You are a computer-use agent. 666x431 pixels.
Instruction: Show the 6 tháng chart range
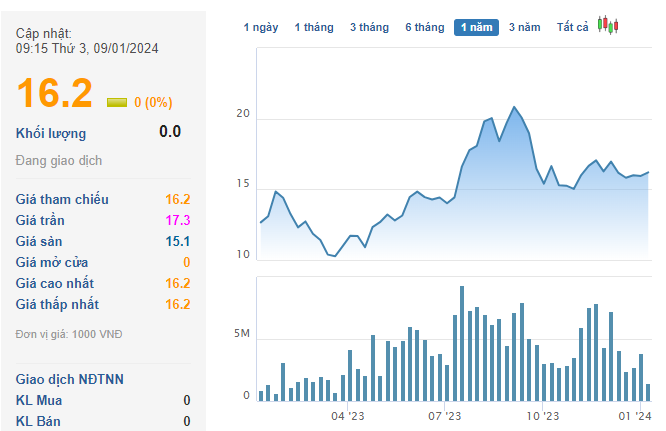[425, 28]
